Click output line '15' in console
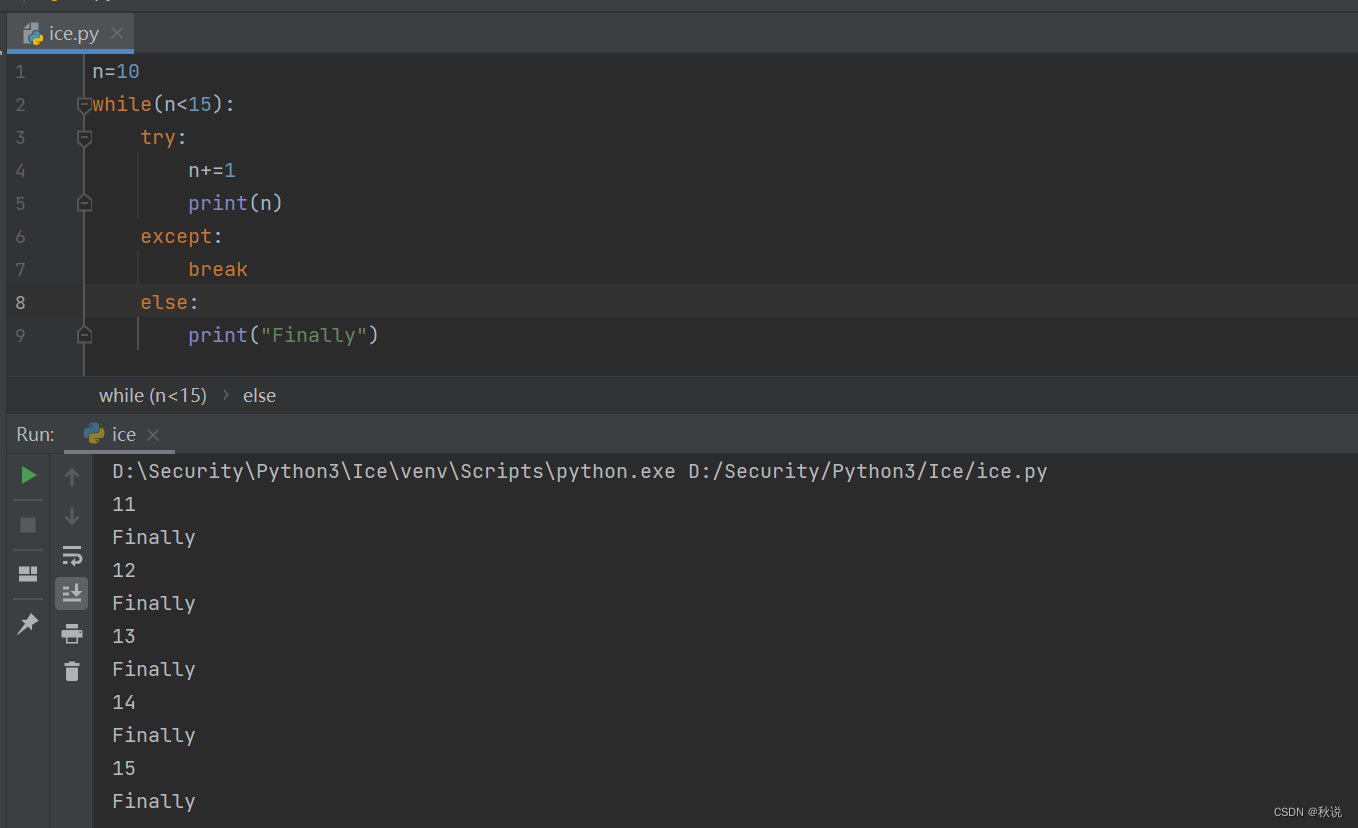 [x=124, y=768]
